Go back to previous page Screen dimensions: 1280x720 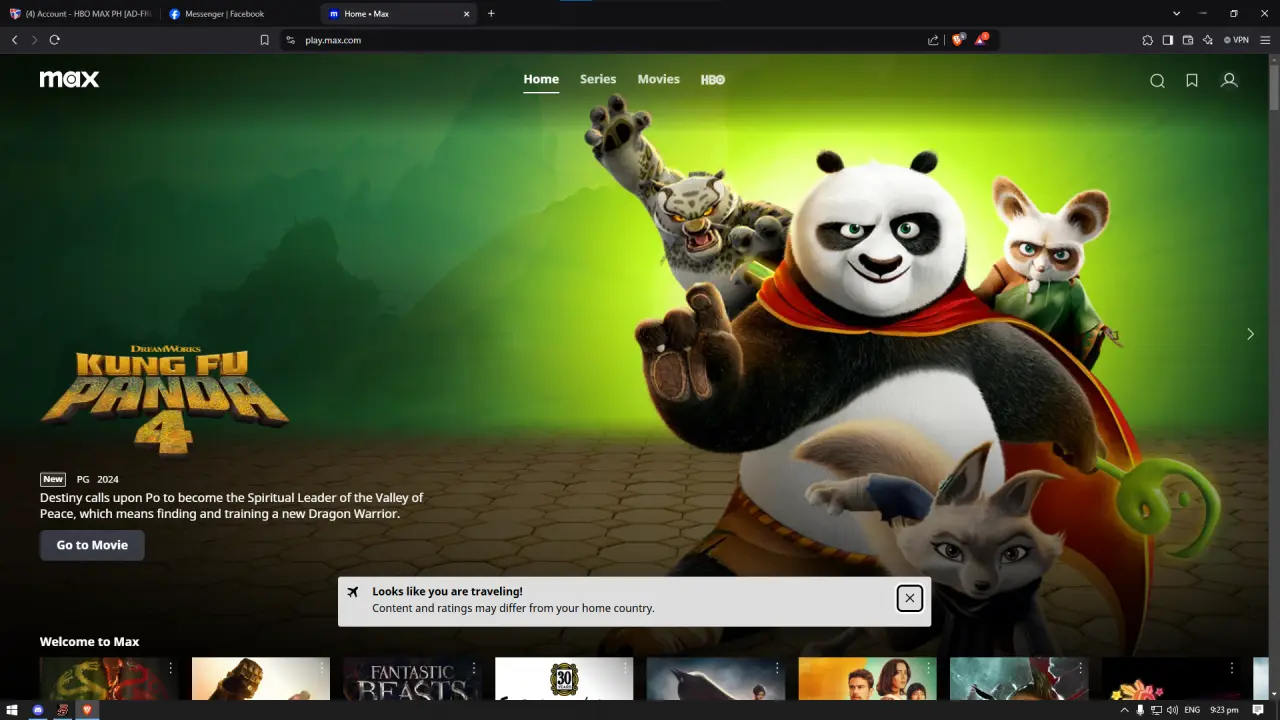coord(14,40)
